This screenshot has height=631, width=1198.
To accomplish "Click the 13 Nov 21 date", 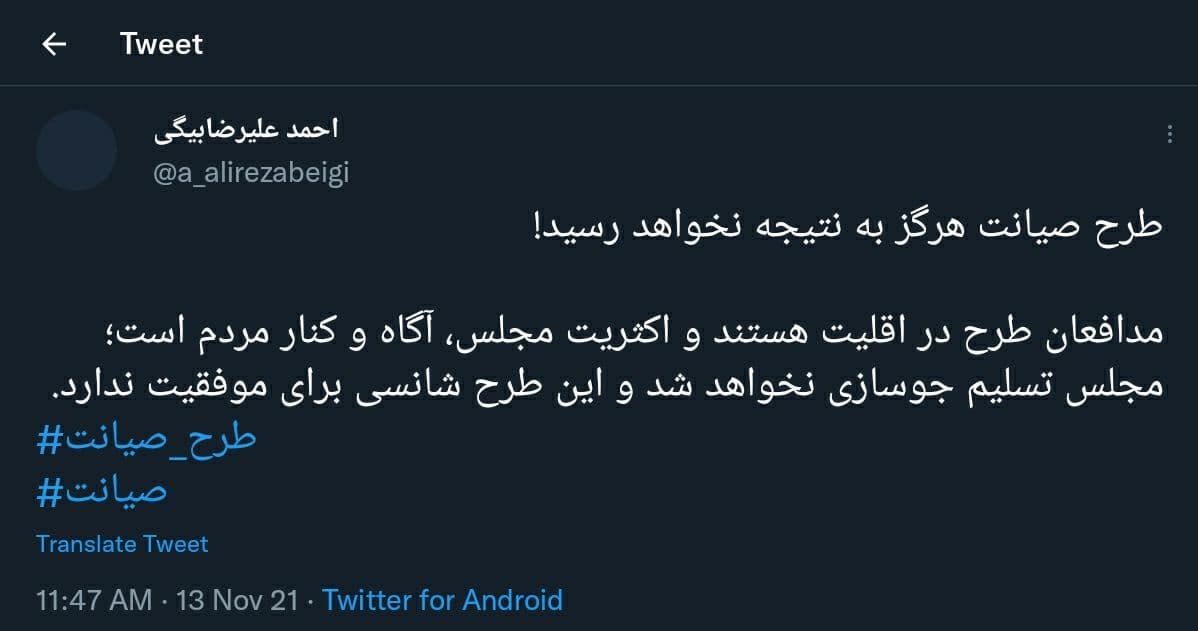I will 237,600.
